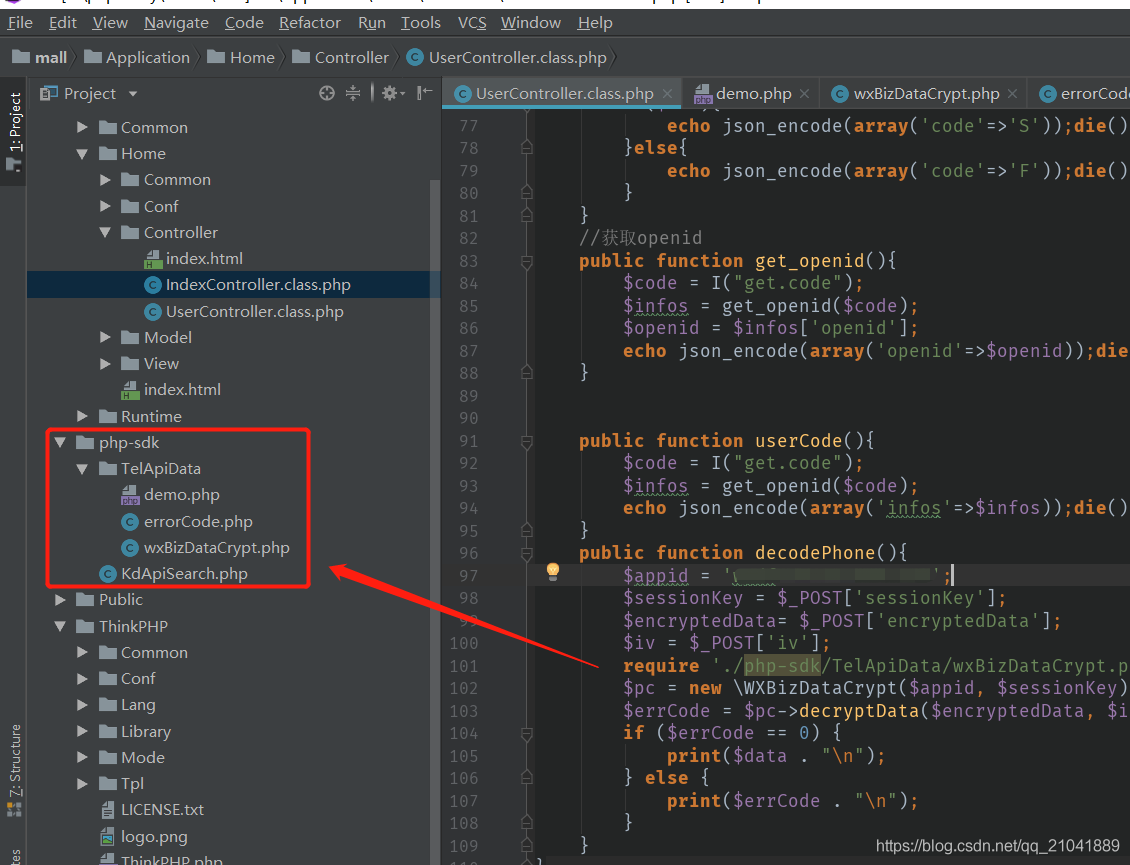Open the Tools menu
This screenshot has width=1130, height=865.
[x=421, y=23]
